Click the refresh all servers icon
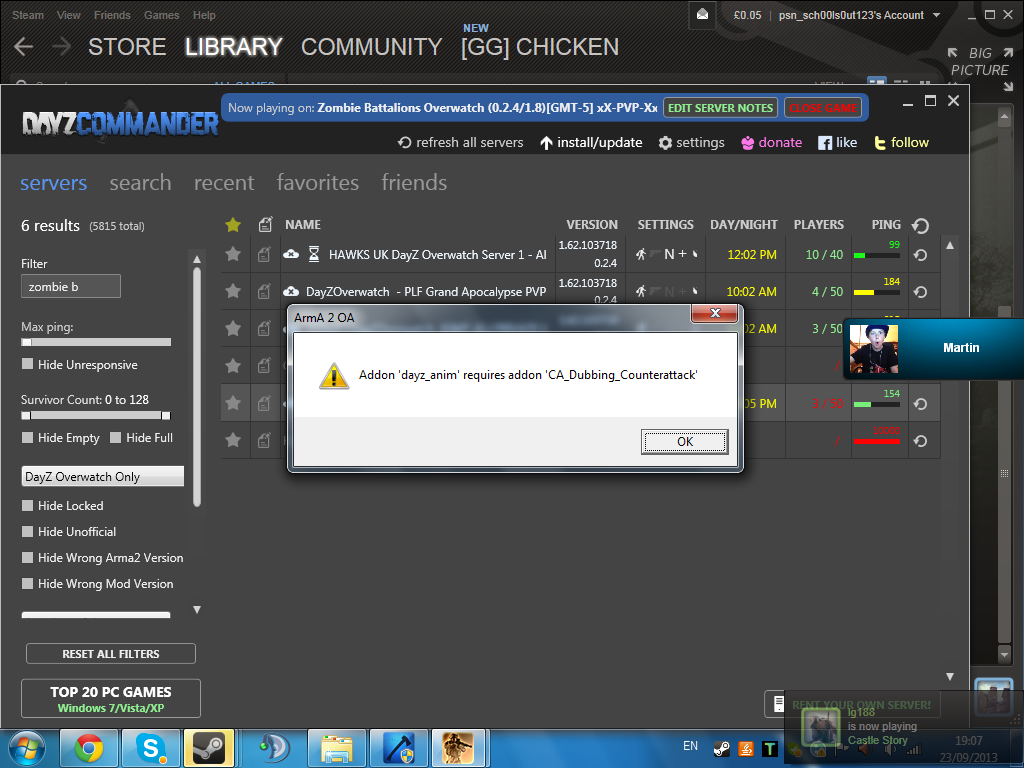The image size is (1024, 768). (405, 143)
